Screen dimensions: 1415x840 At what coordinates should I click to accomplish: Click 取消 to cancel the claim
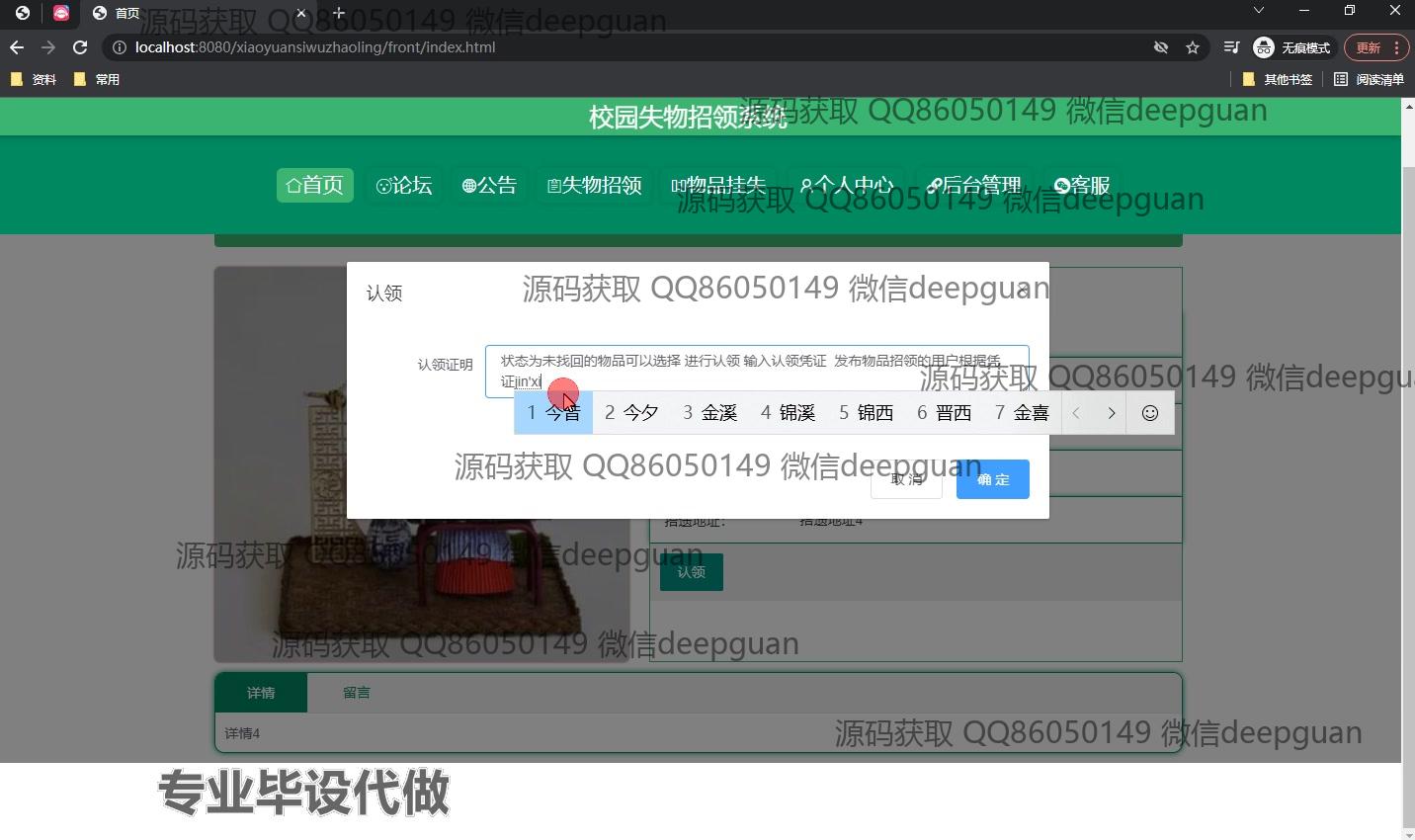(x=906, y=479)
